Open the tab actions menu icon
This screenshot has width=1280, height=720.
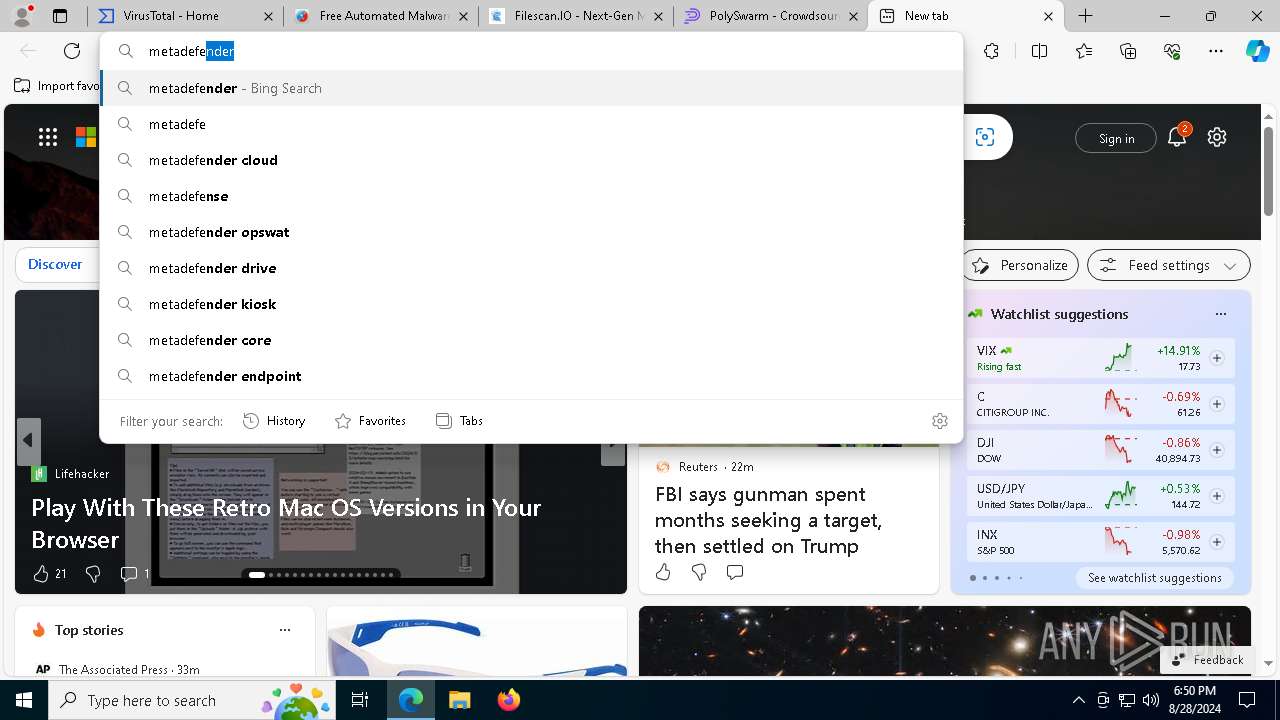(60, 16)
